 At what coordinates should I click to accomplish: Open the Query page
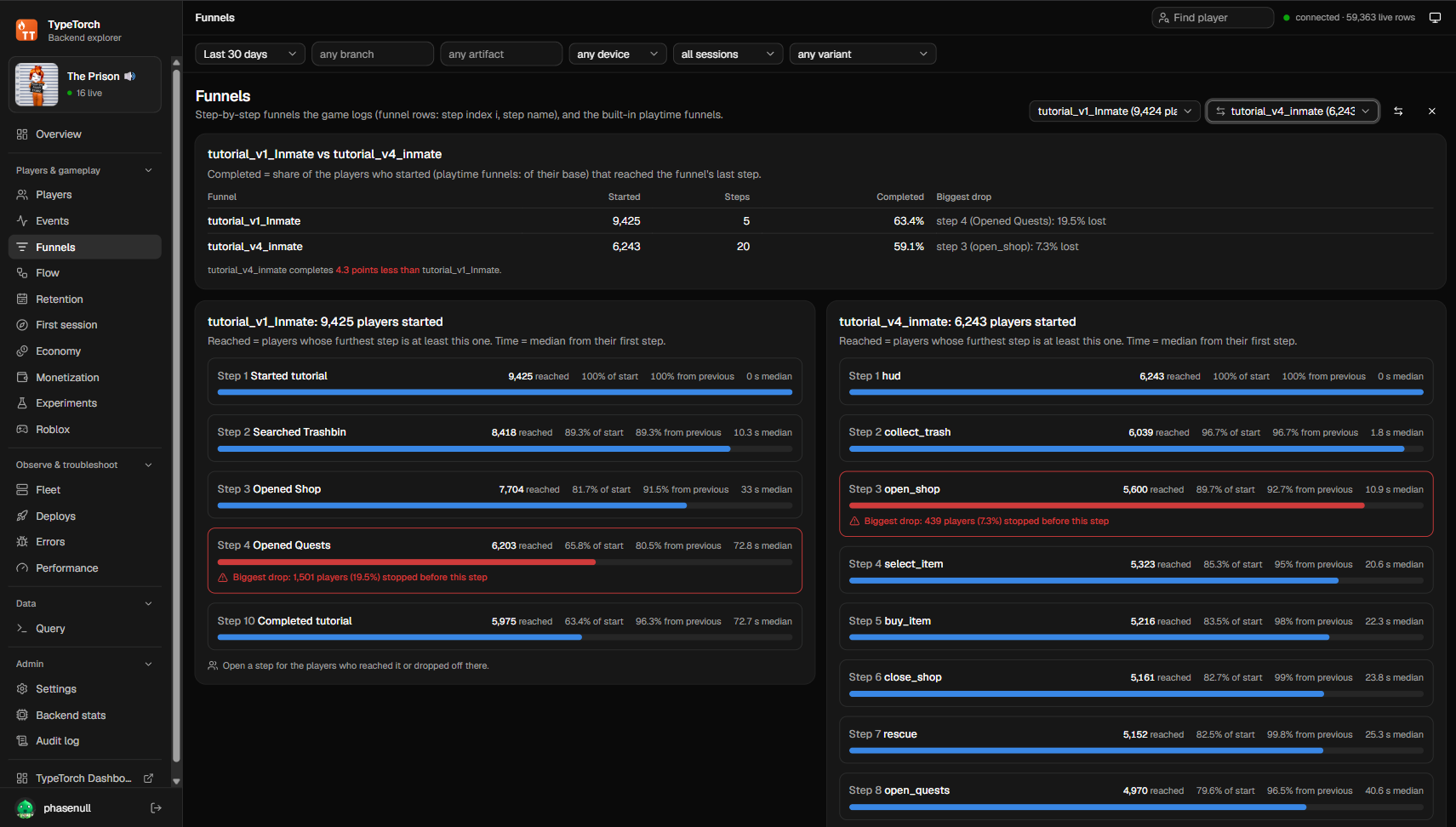[x=85, y=629]
